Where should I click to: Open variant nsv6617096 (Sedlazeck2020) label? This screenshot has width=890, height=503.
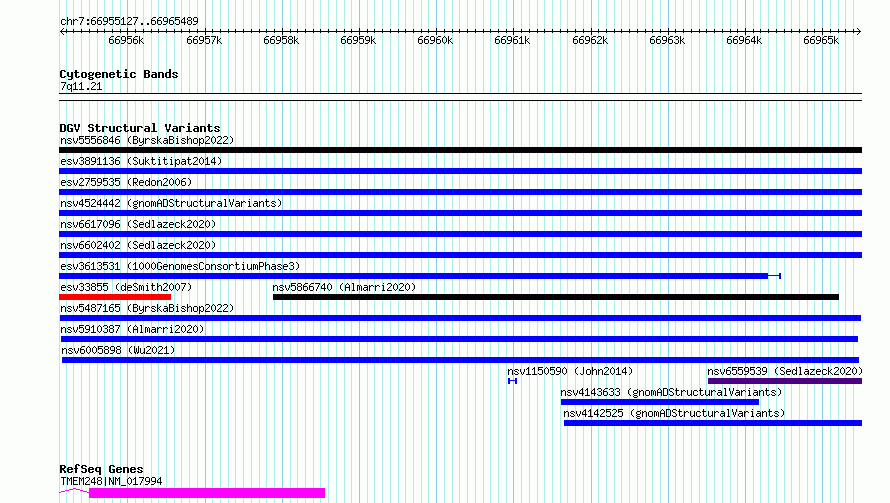[138, 224]
